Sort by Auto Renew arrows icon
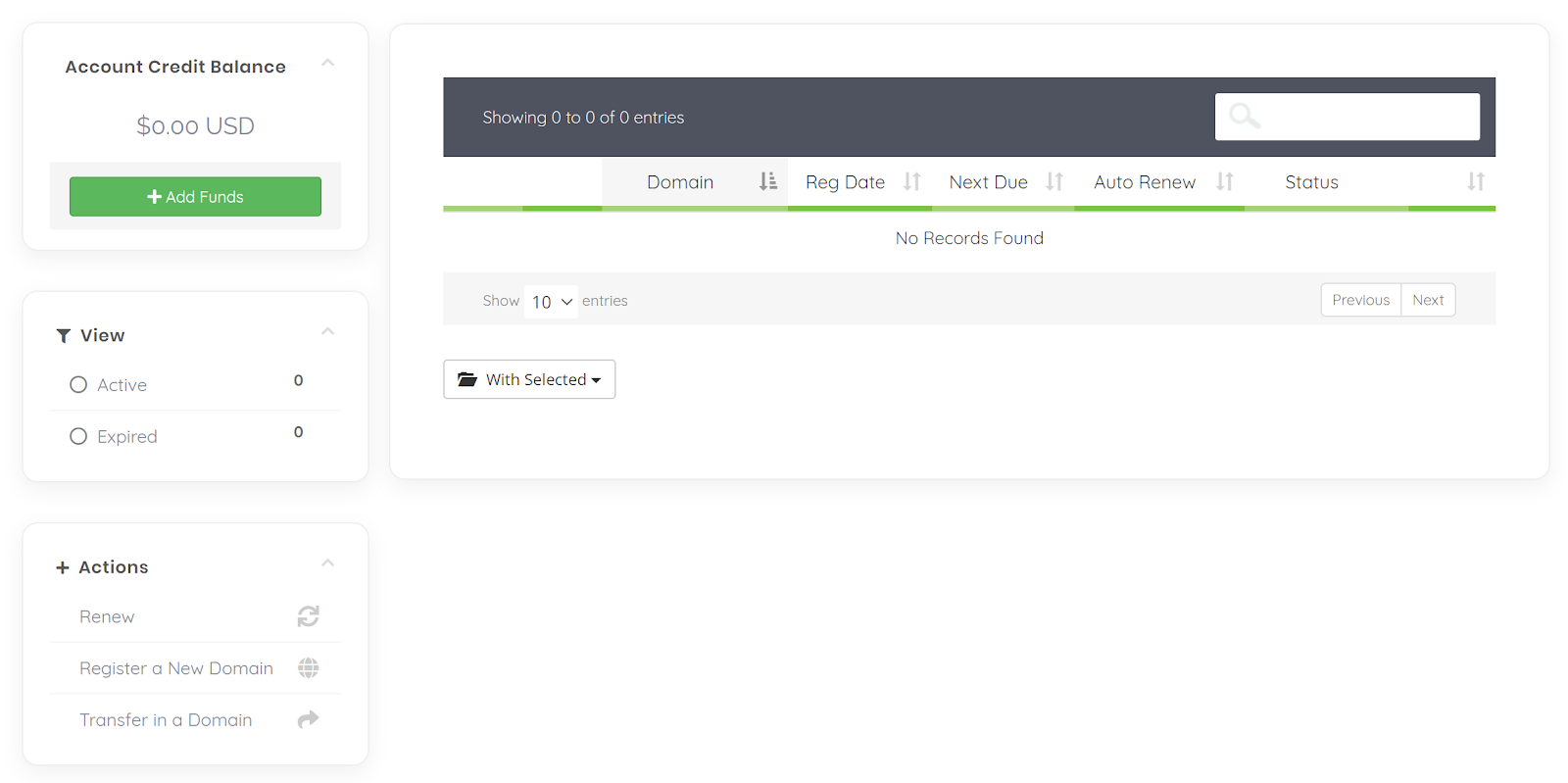 point(1225,181)
